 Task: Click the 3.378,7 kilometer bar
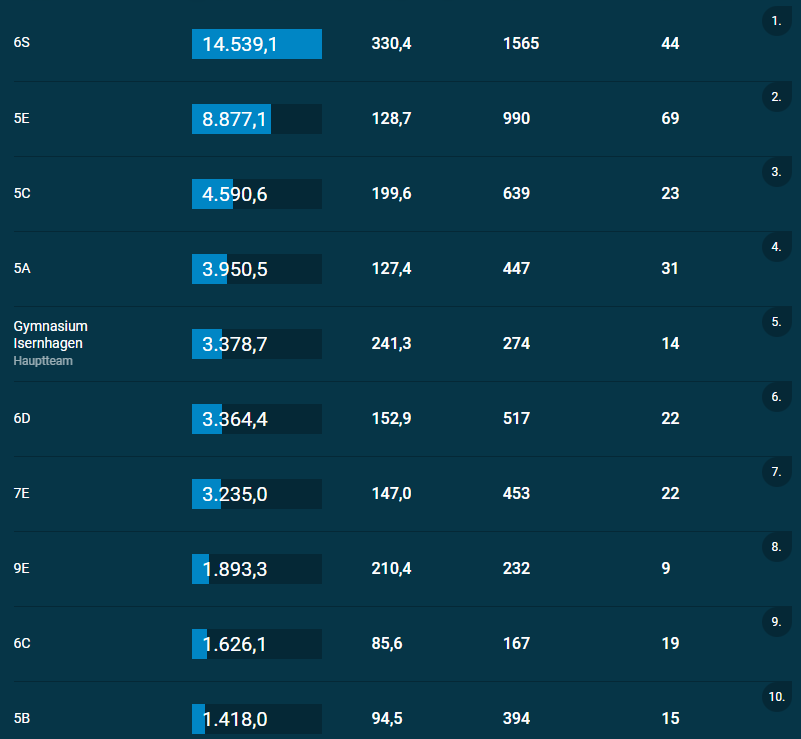point(257,344)
